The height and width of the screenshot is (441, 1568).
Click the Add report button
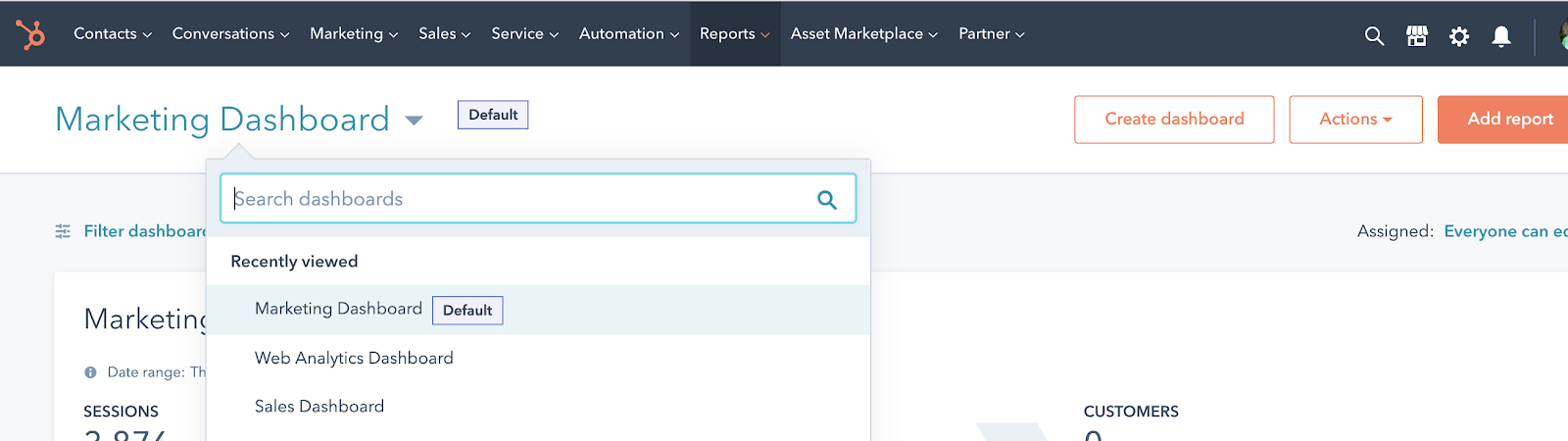(1503, 120)
